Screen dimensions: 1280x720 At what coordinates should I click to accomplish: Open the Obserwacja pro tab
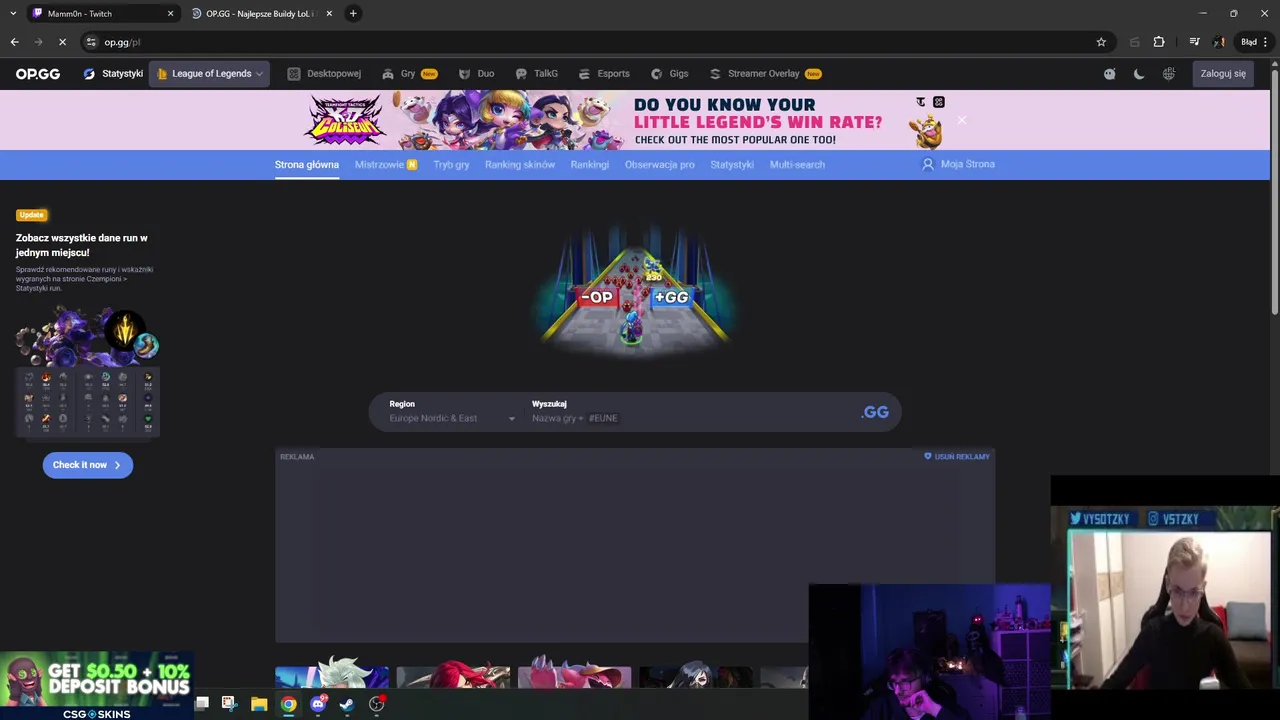coord(660,165)
